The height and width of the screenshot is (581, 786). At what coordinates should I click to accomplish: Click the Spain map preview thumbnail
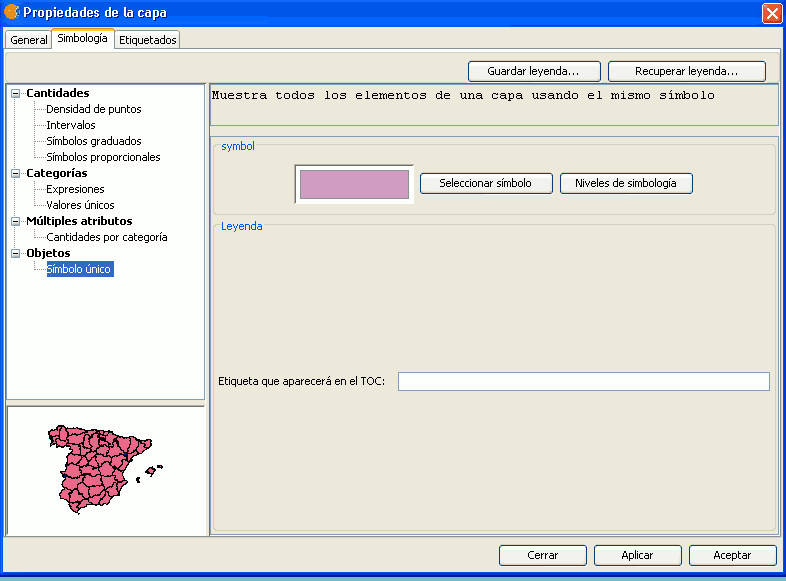pos(105,470)
